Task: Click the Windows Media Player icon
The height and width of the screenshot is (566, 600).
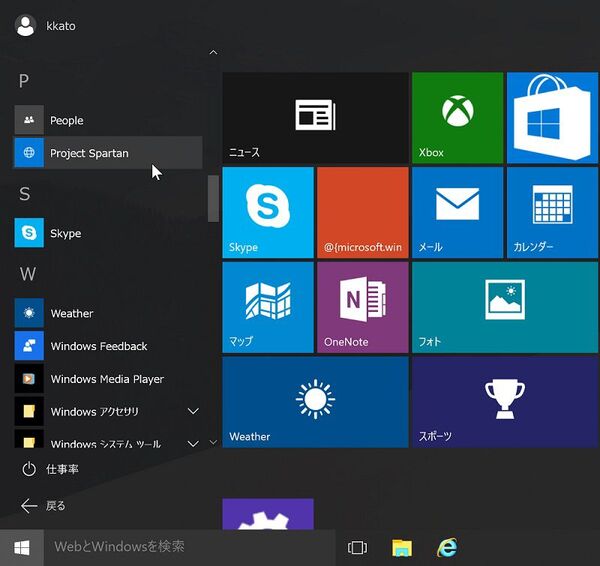Action: [29, 378]
